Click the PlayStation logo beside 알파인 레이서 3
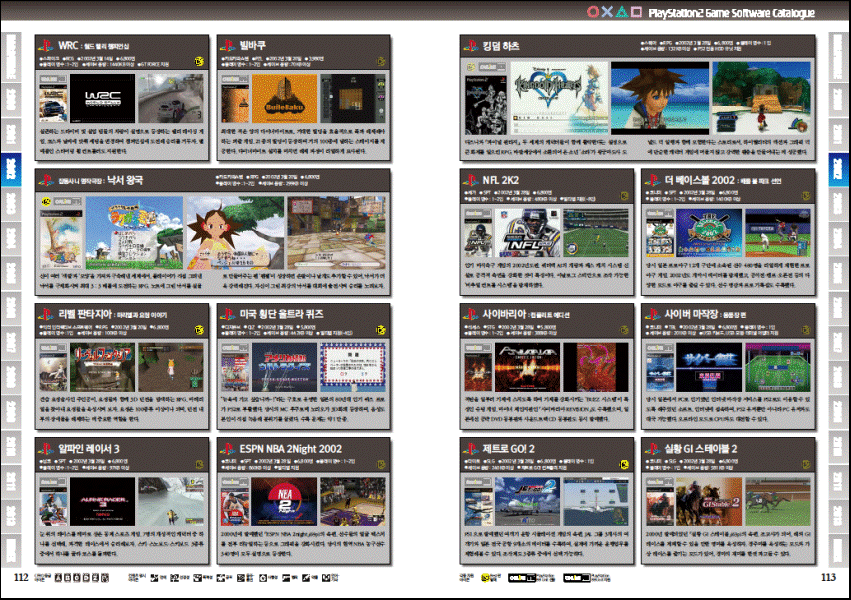Viewport: 851px width, 600px height. (46, 449)
